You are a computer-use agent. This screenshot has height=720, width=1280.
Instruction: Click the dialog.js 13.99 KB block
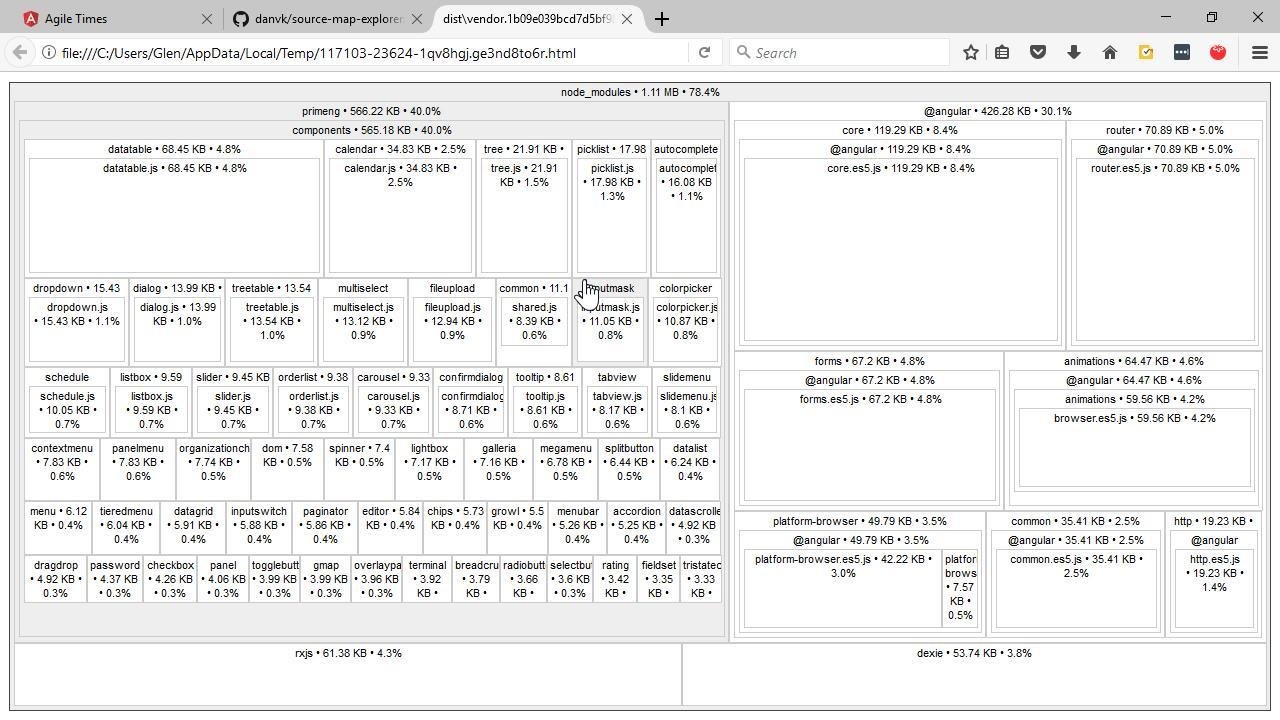177,329
